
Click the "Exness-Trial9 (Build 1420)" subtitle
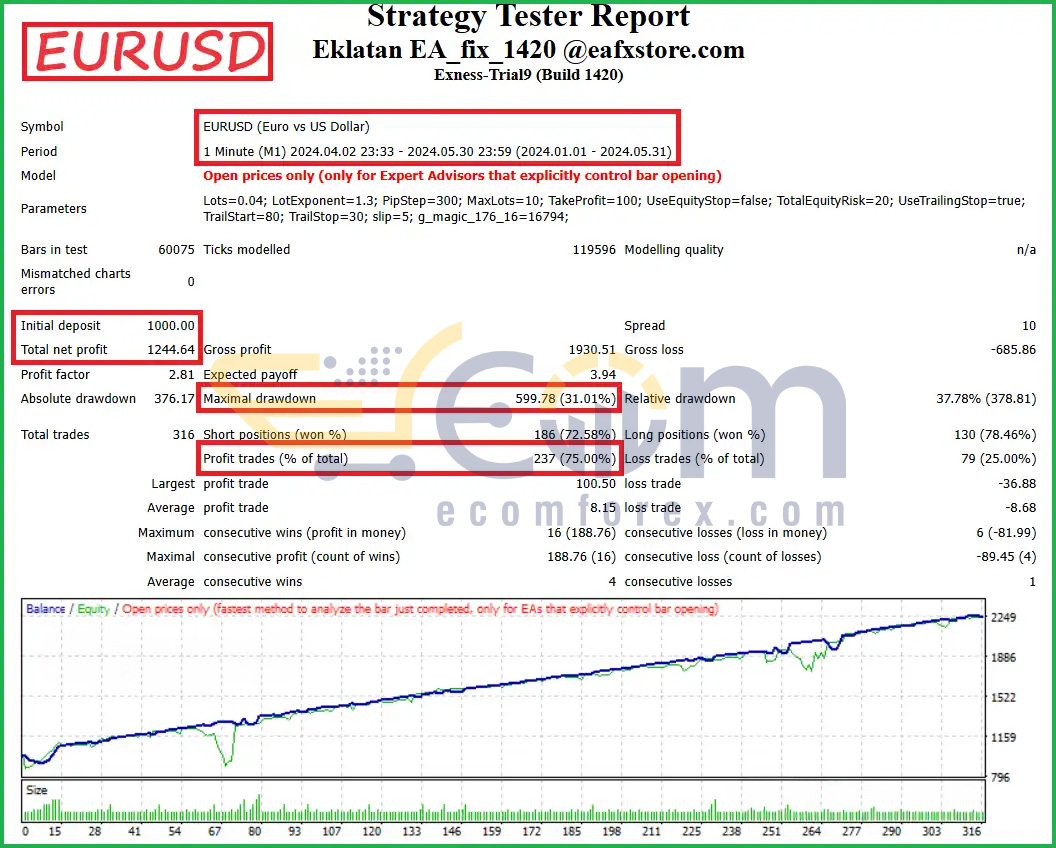pyautogui.click(x=529, y=74)
